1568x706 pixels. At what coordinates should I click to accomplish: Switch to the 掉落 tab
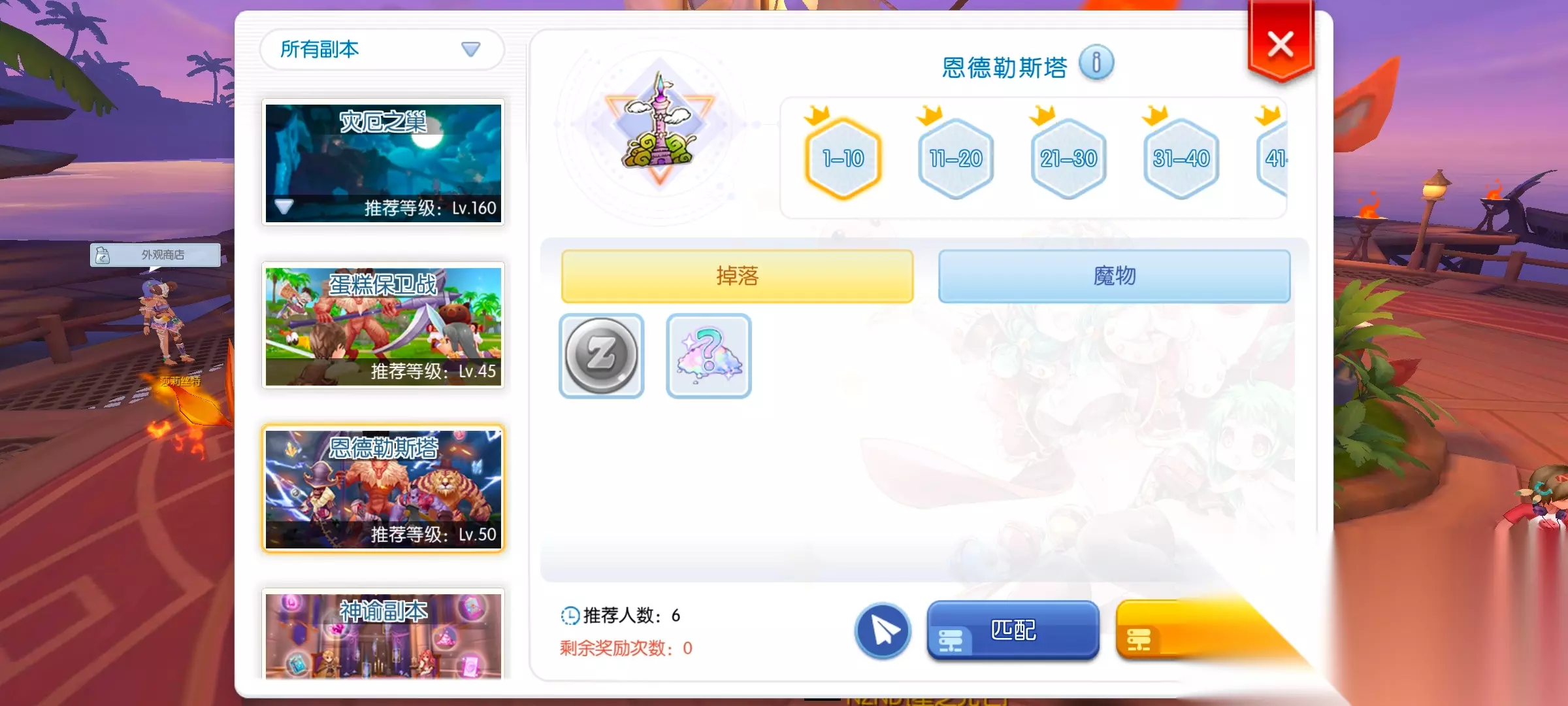(x=737, y=276)
